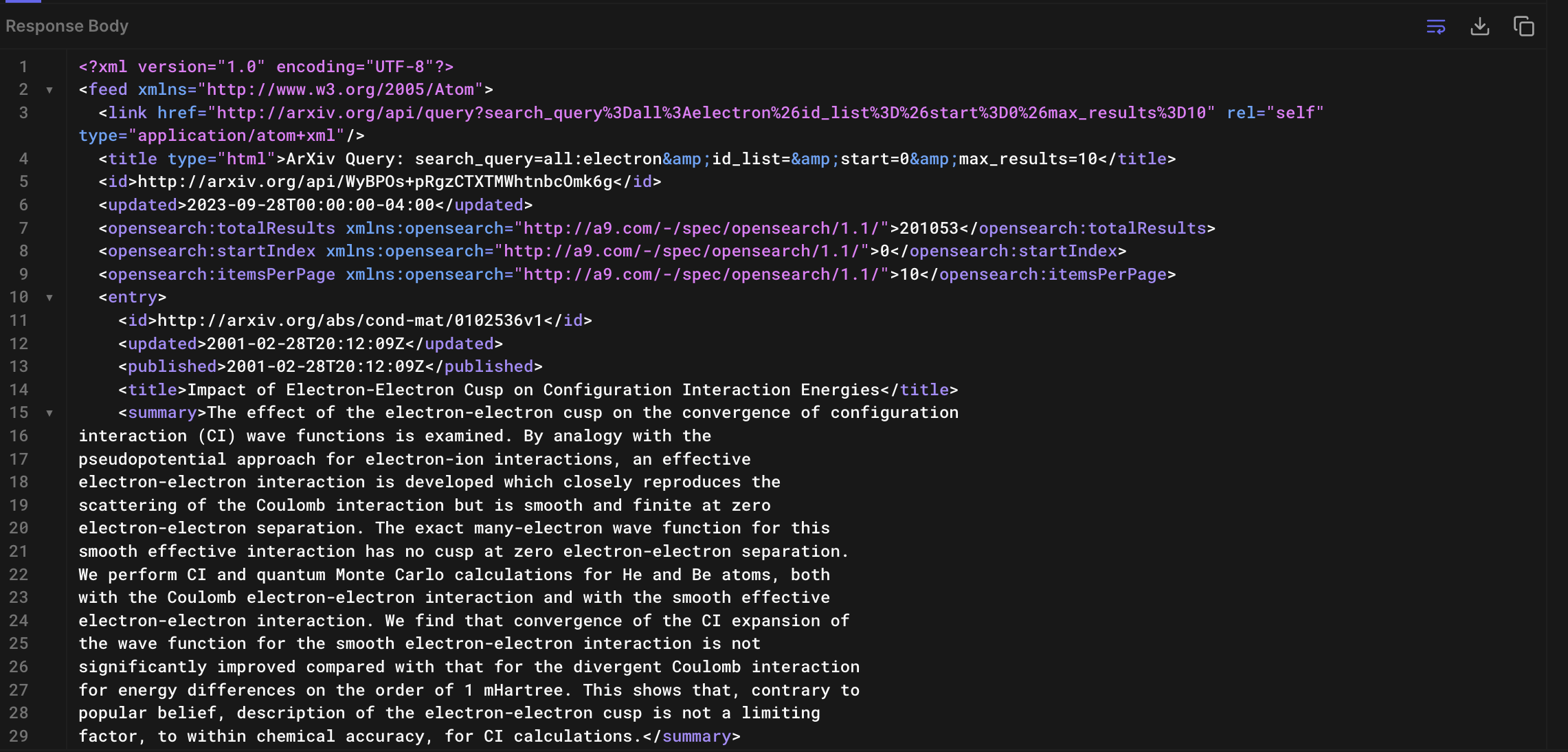Toggle the line wrap icon

[x=1435, y=27]
